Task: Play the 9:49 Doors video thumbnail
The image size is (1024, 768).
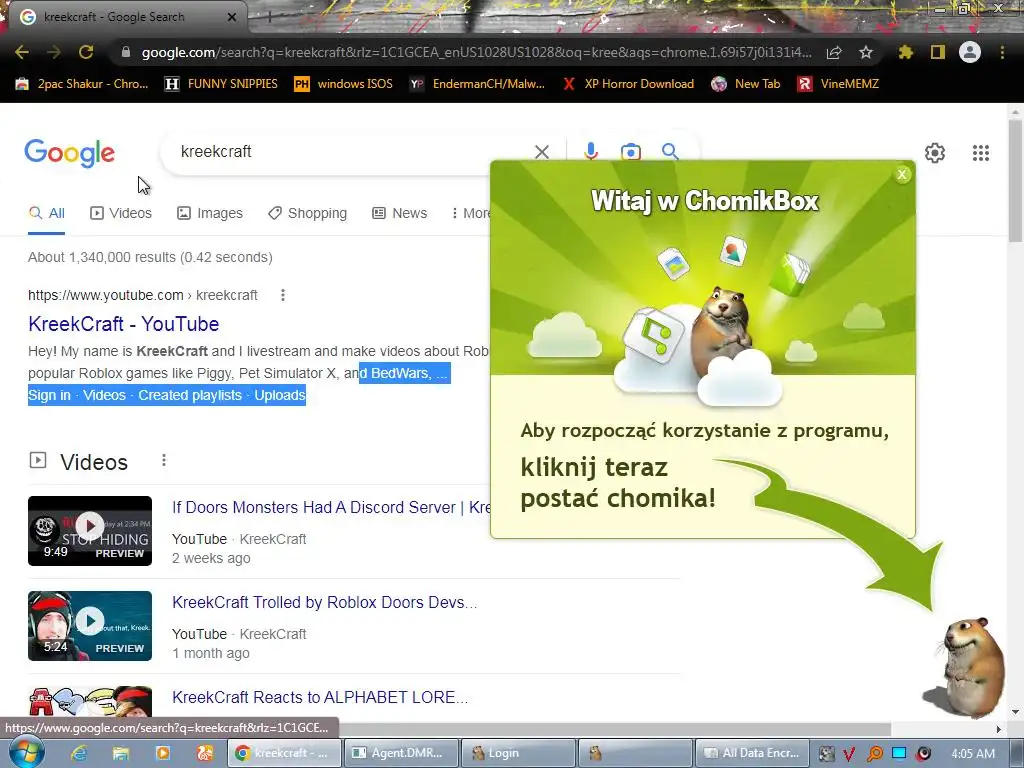Action: [x=90, y=531]
